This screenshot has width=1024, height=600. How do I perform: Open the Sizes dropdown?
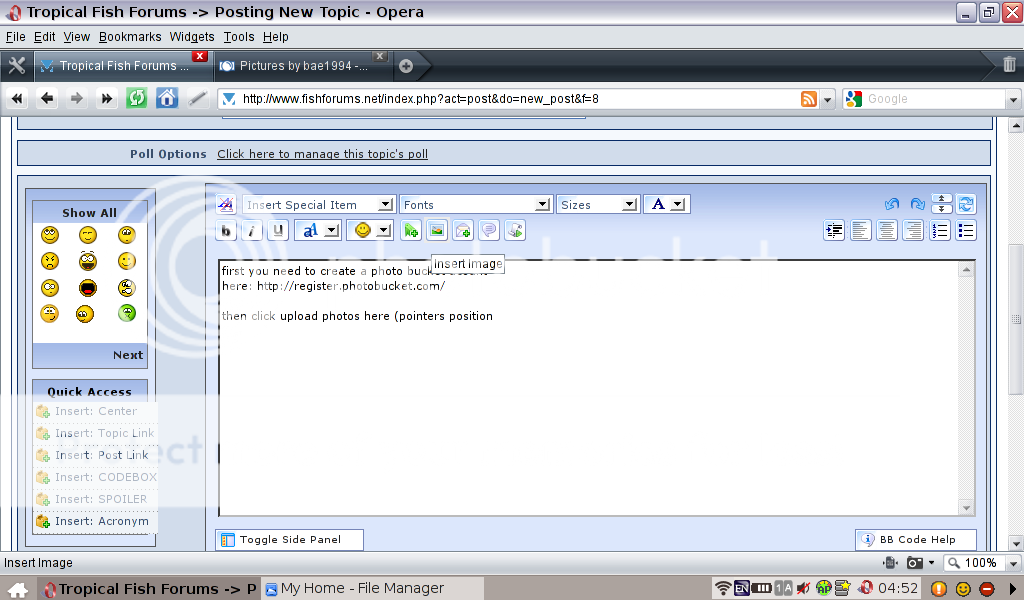tap(598, 204)
